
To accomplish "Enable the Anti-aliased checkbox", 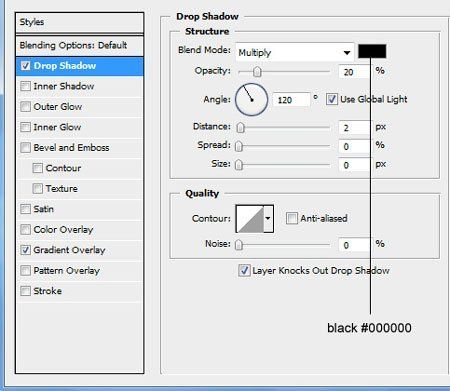I will click(292, 219).
